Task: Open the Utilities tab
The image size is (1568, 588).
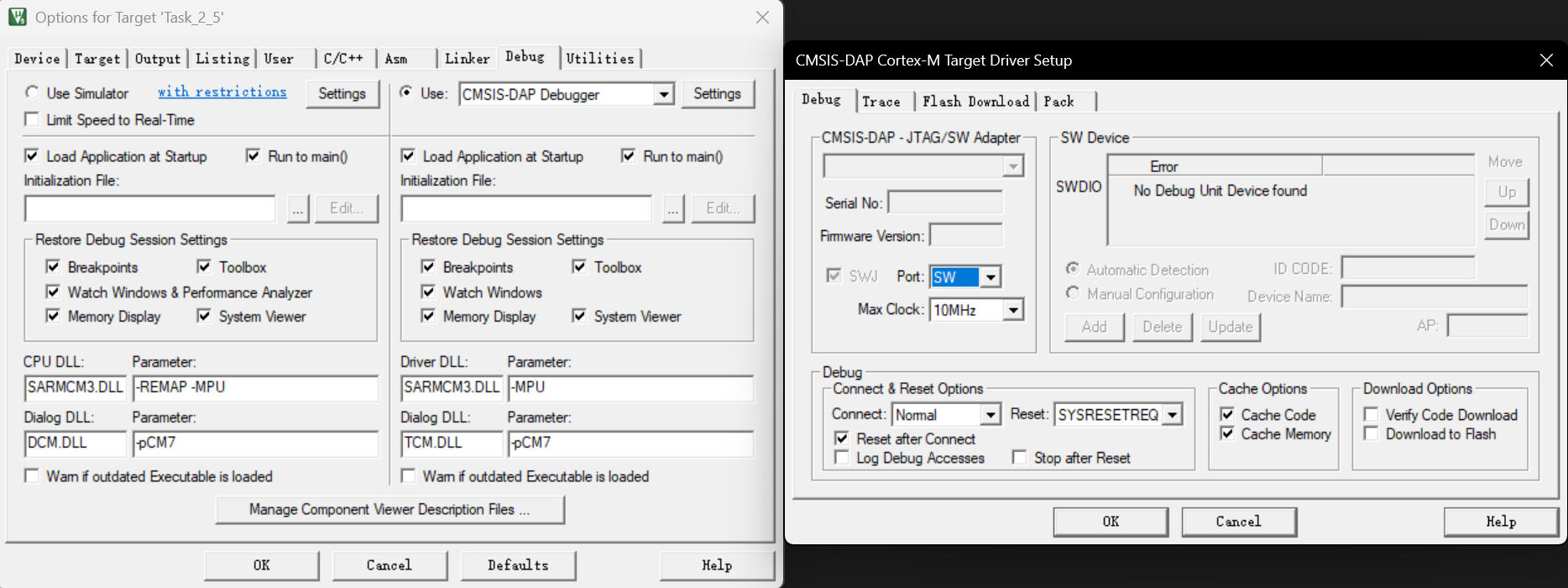Action: (599, 59)
